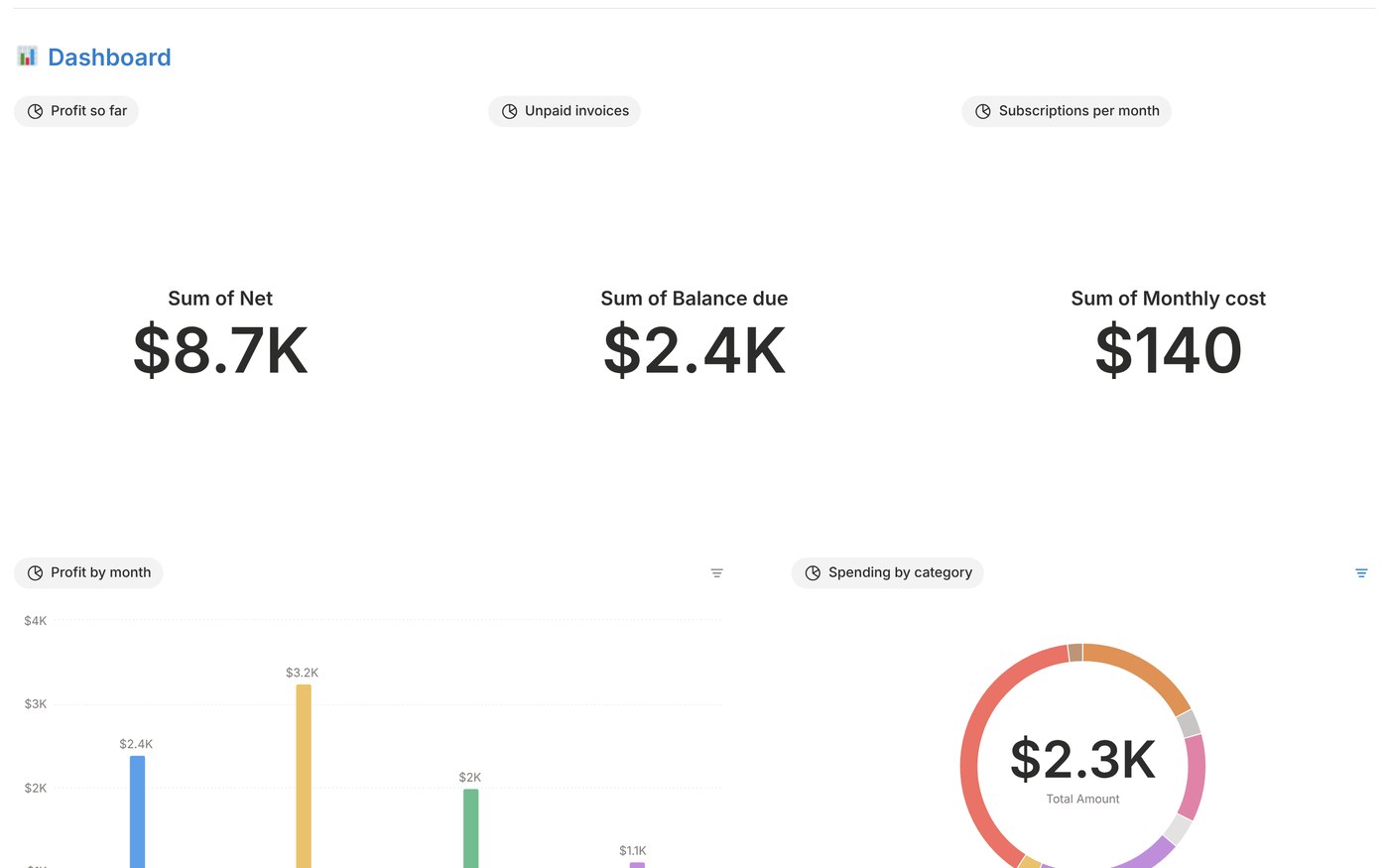
Task: Click the chart icon in Profit so far
Action: pyautogui.click(x=35, y=111)
